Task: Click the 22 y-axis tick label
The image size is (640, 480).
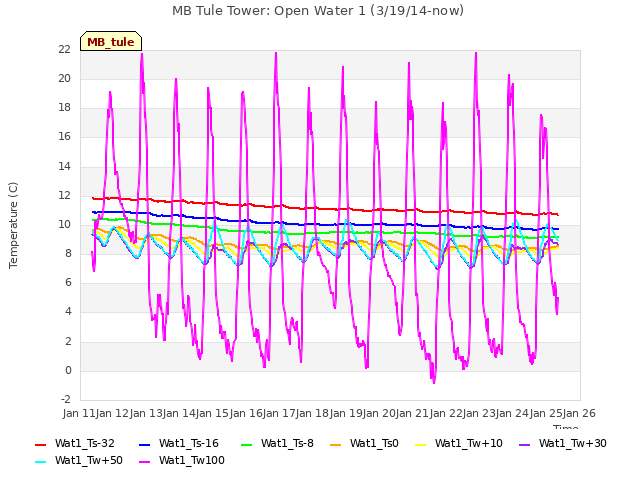Action: pyautogui.click(x=64, y=49)
